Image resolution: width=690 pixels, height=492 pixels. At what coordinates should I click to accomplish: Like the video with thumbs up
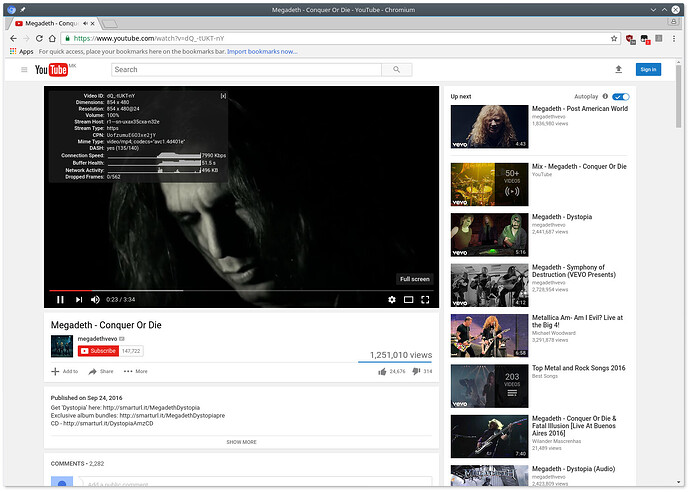point(382,371)
